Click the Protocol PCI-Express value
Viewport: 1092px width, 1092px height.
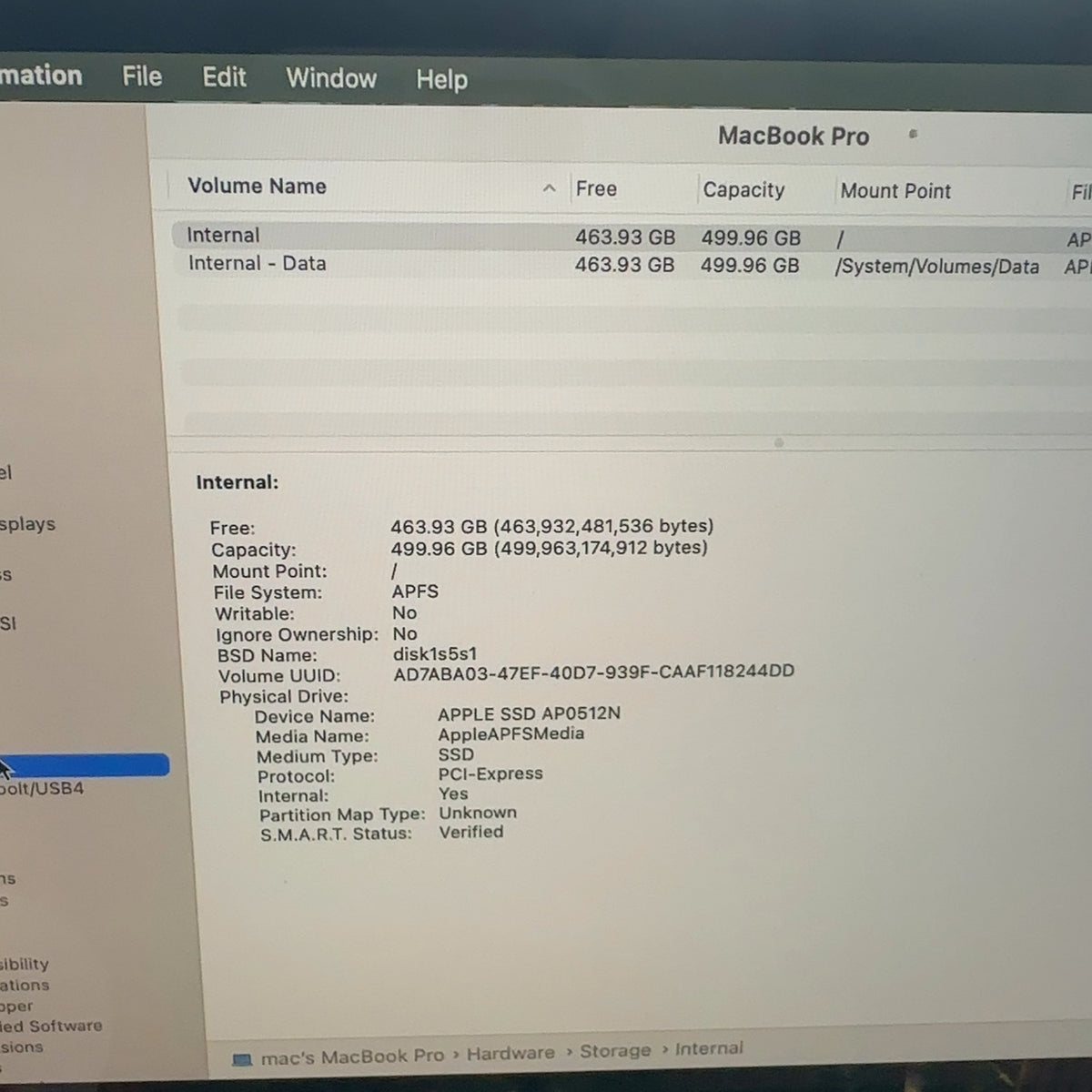490,773
